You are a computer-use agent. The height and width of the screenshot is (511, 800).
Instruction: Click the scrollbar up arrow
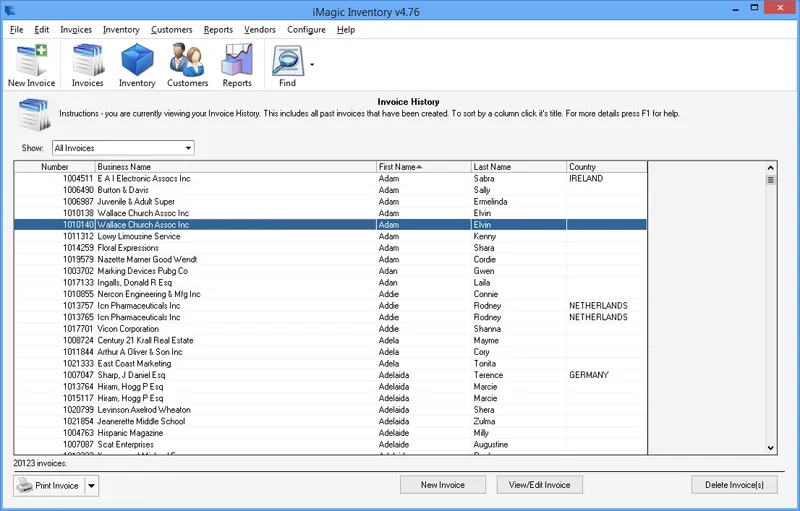click(770, 167)
